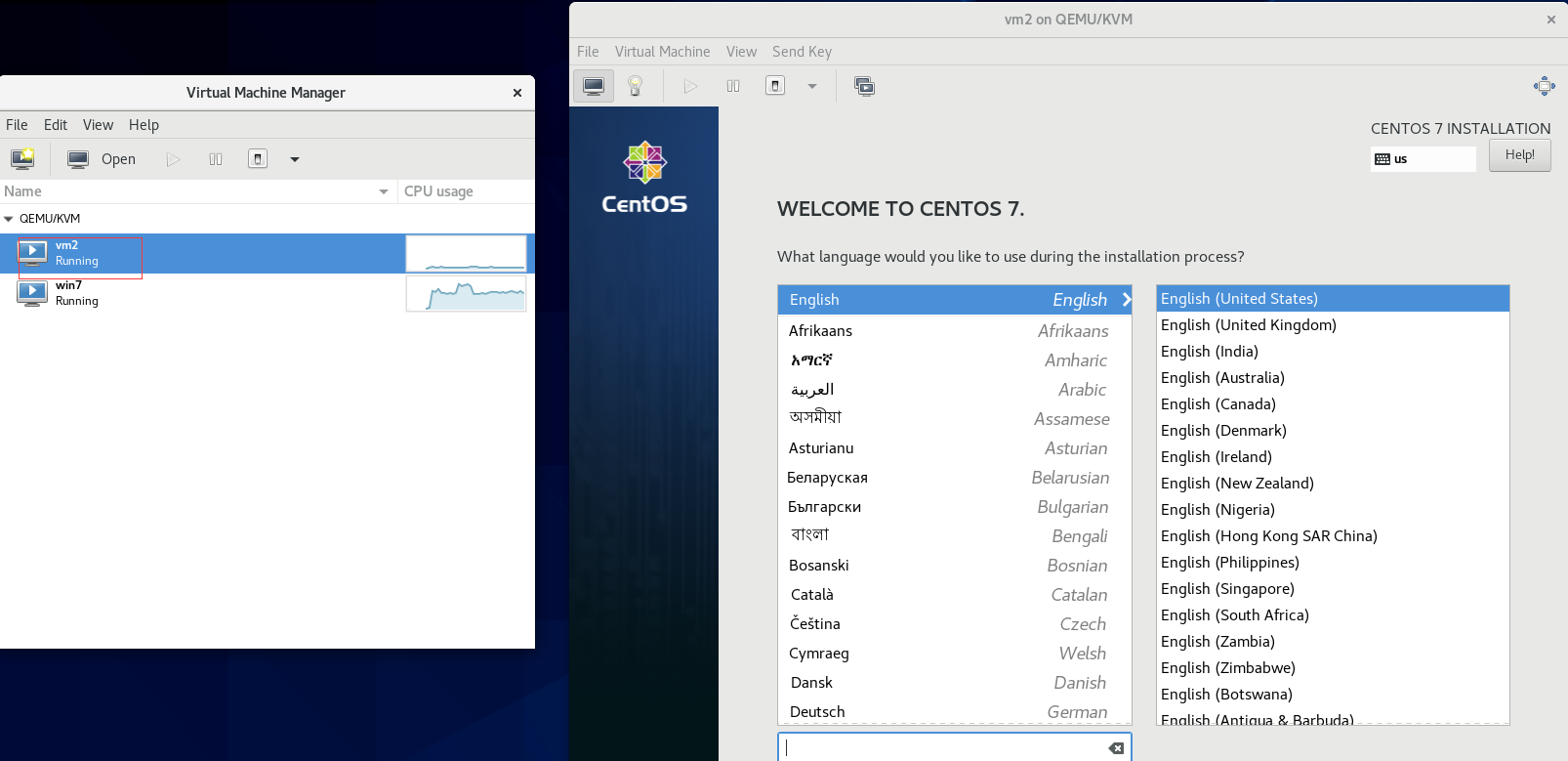Select Afrikaans in the language list
1568x761 pixels.
pyautogui.click(x=955, y=331)
